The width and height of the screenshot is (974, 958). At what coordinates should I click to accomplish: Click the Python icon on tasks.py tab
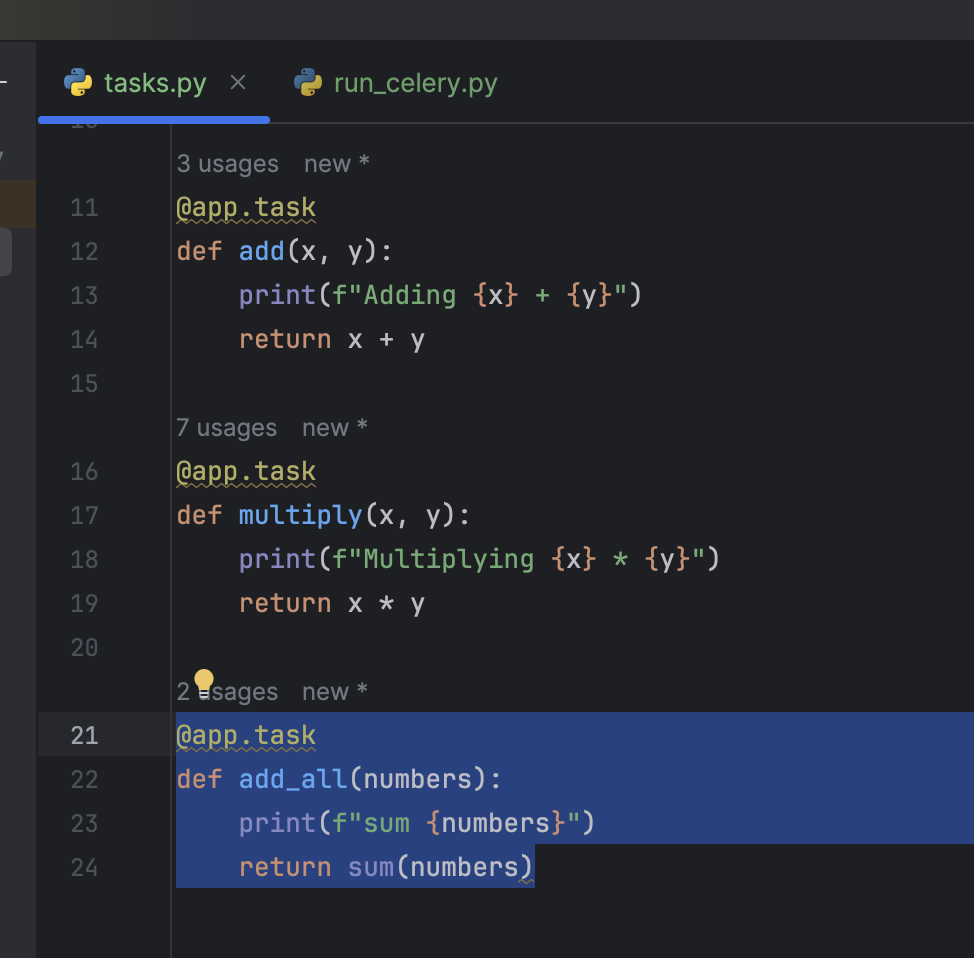[x=78, y=83]
